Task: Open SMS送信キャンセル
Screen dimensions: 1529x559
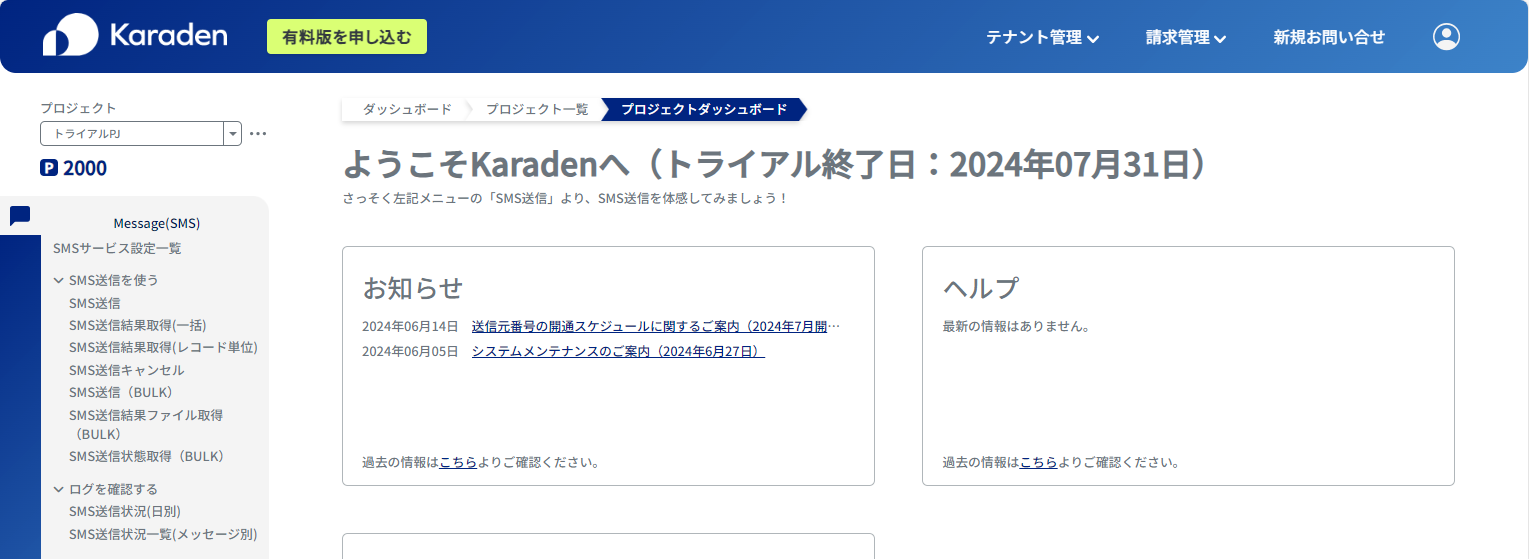Action: click(x=127, y=370)
